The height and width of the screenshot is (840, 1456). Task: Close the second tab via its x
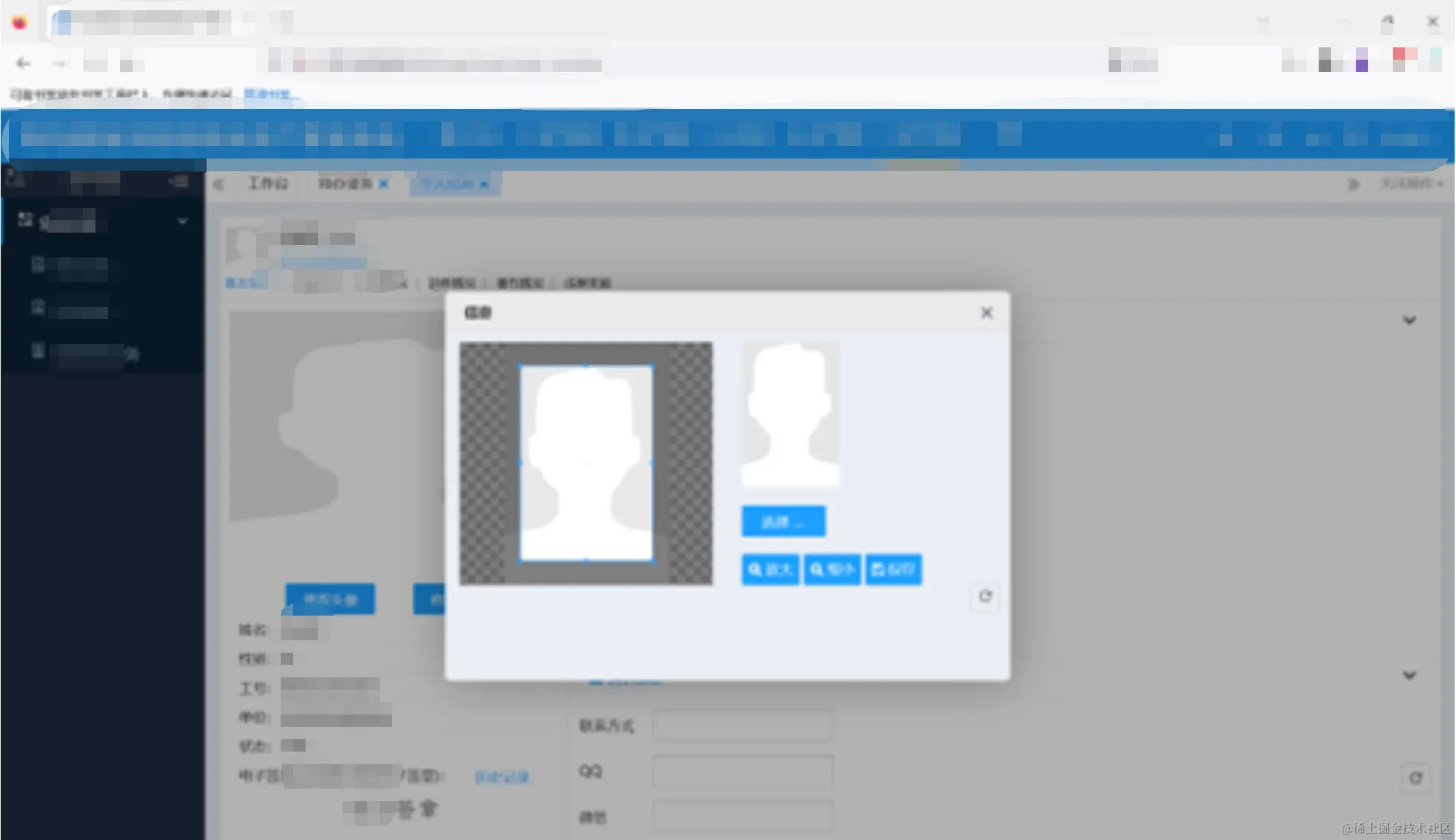[384, 183]
